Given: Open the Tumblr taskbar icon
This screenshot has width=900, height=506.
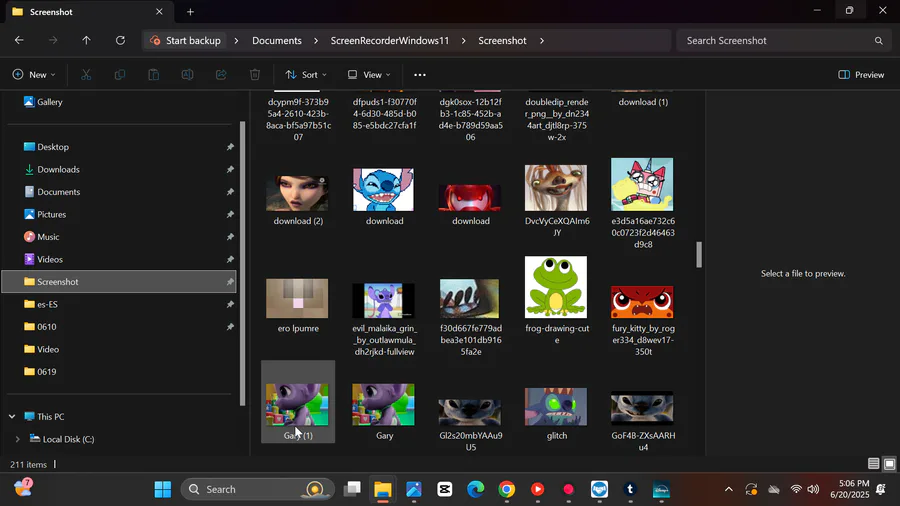Looking at the screenshot, I should pos(630,489).
